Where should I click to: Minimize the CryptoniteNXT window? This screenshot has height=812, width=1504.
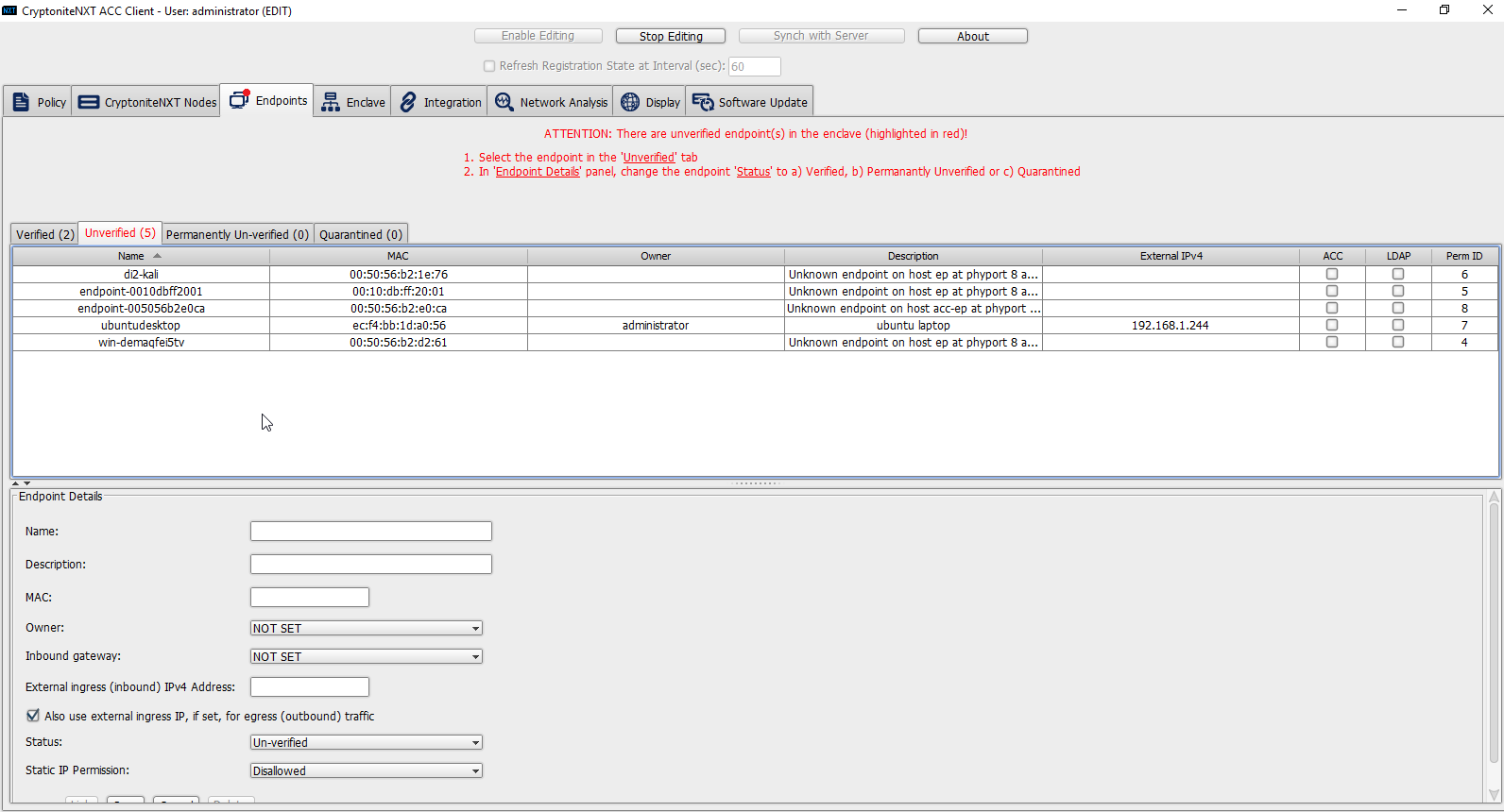point(1402,10)
